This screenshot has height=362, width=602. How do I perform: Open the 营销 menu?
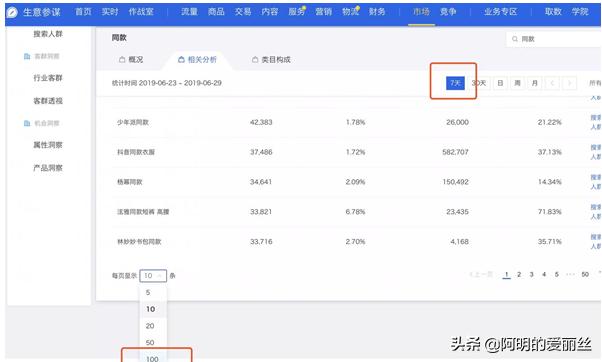(323, 12)
